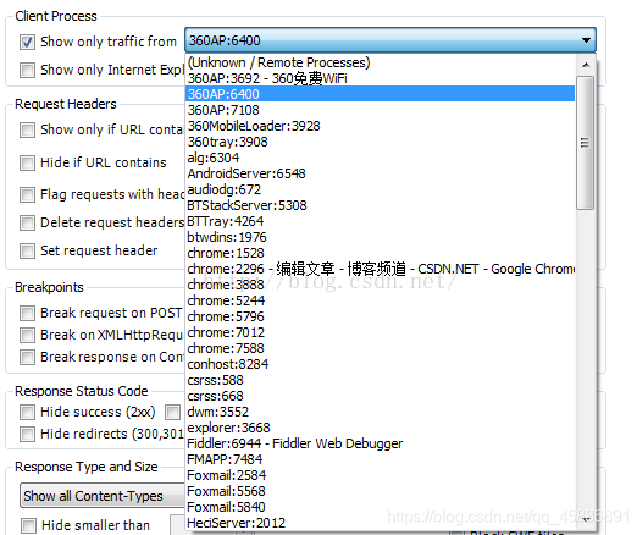The height and width of the screenshot is (535, 638).
Task: Select 'dwm:3552' entry
Action: [380, 412]
